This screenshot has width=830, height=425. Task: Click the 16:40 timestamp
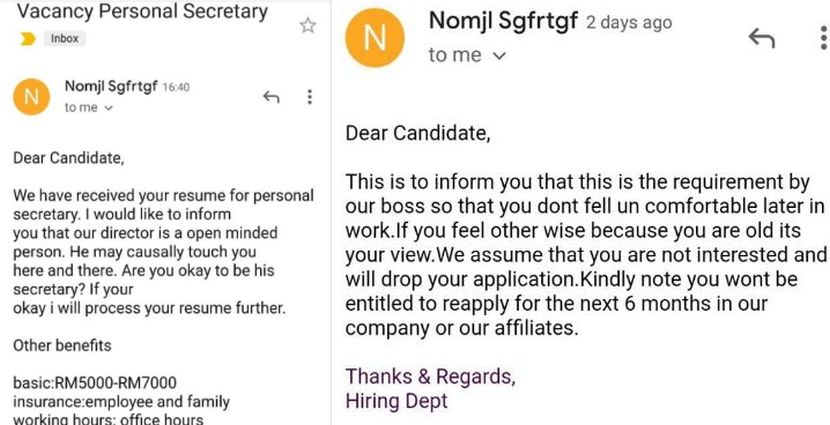[176, 89]
